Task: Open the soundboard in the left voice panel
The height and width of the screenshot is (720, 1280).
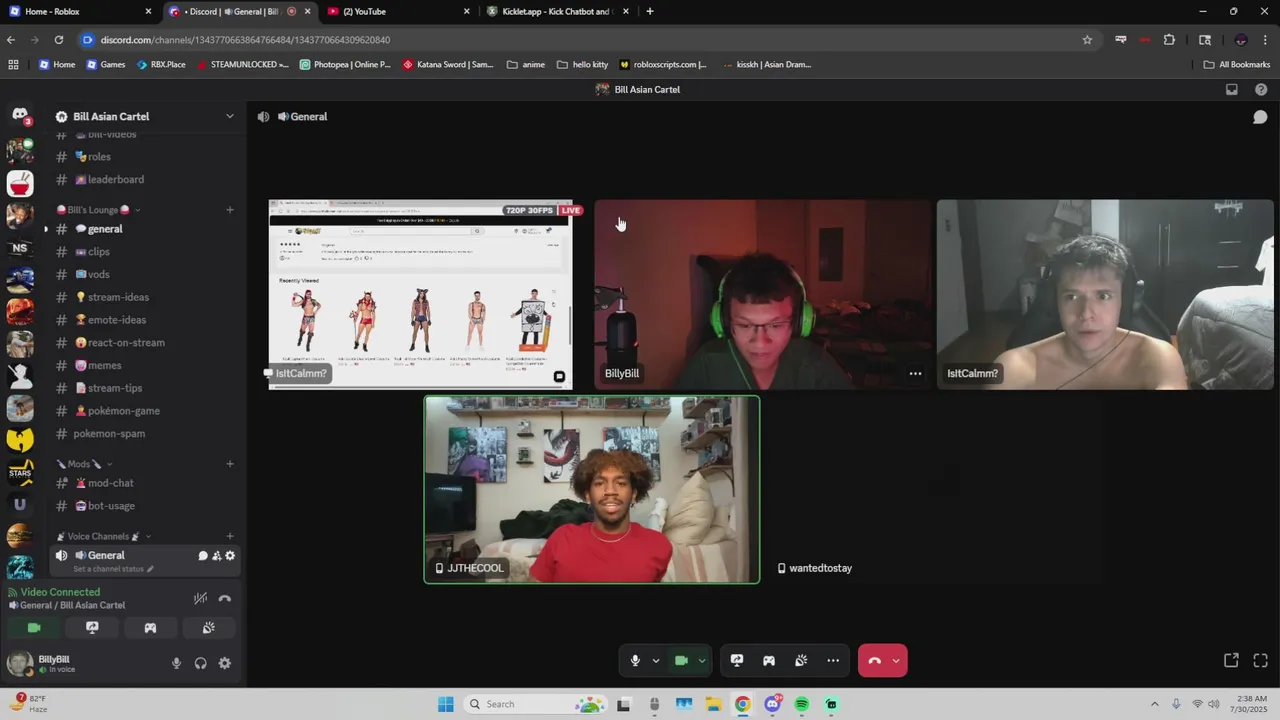Action: tap(208, 628)
